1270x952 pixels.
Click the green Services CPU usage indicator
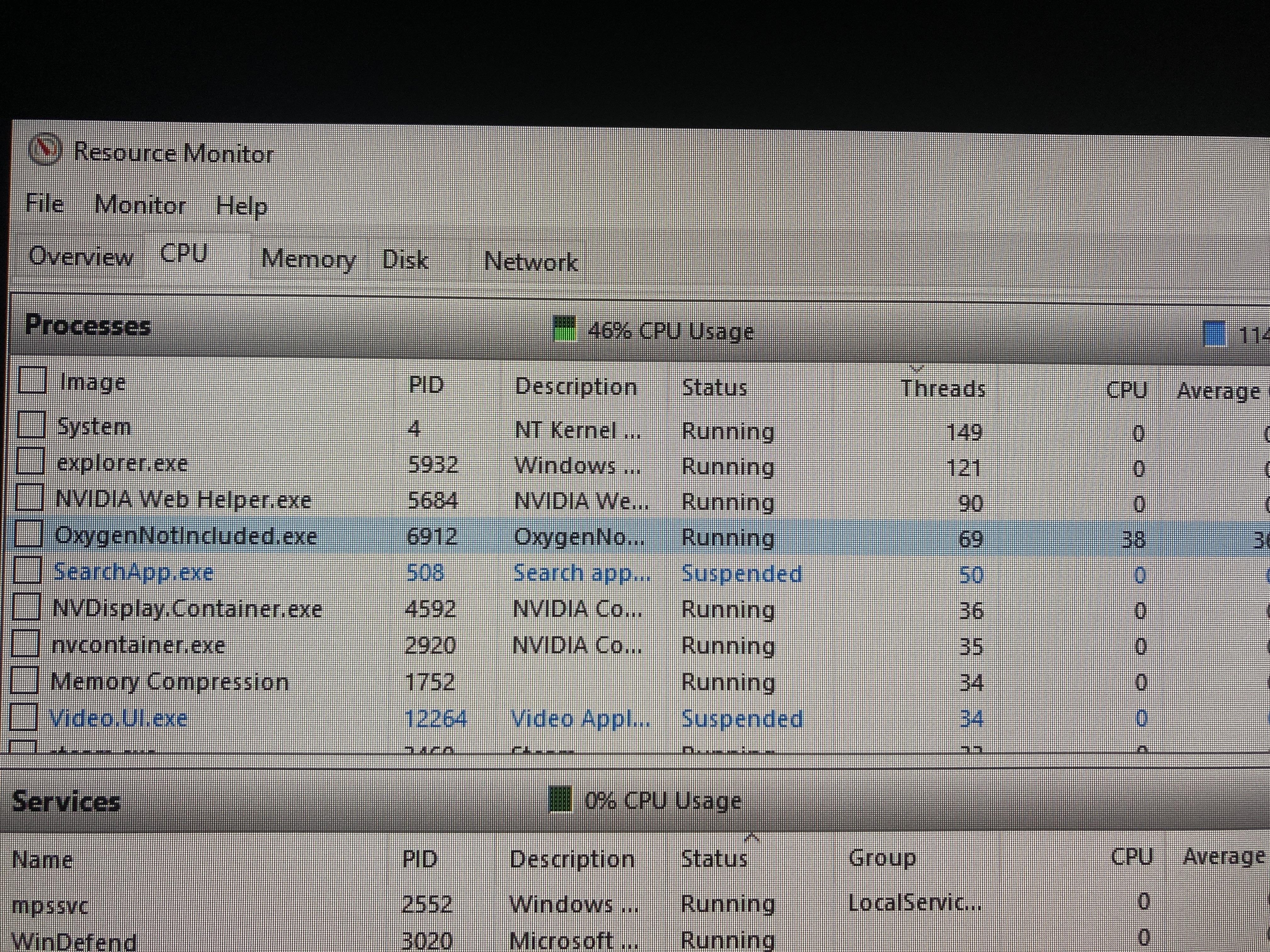pos(560,799)
